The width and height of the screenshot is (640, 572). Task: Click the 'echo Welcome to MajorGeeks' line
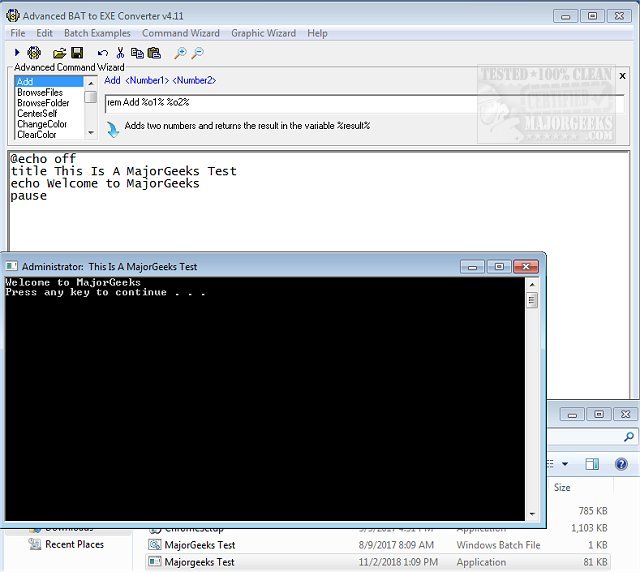105,183
